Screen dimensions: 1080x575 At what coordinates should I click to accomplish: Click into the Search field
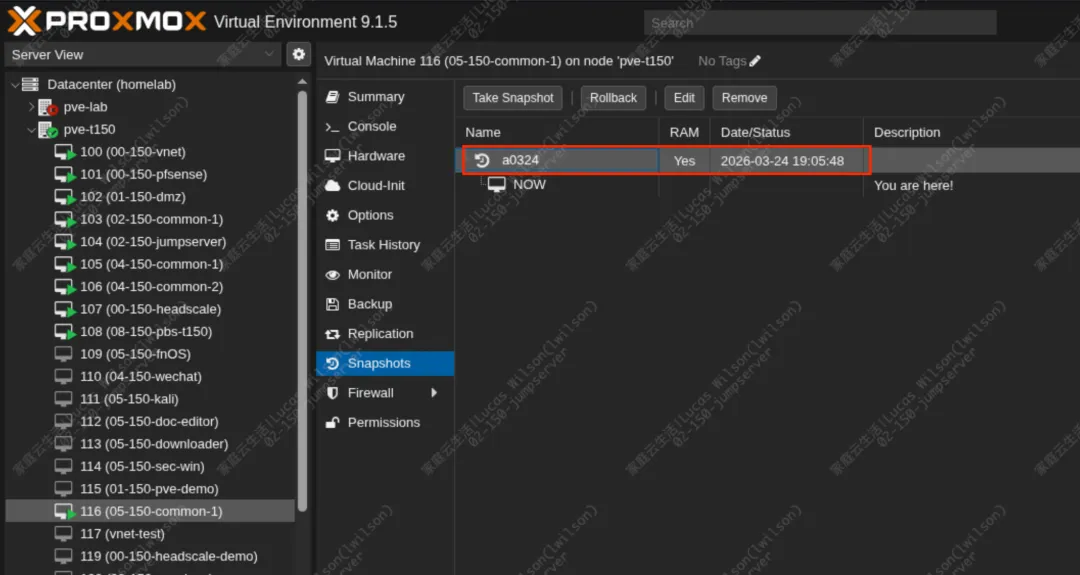[820, 23]
